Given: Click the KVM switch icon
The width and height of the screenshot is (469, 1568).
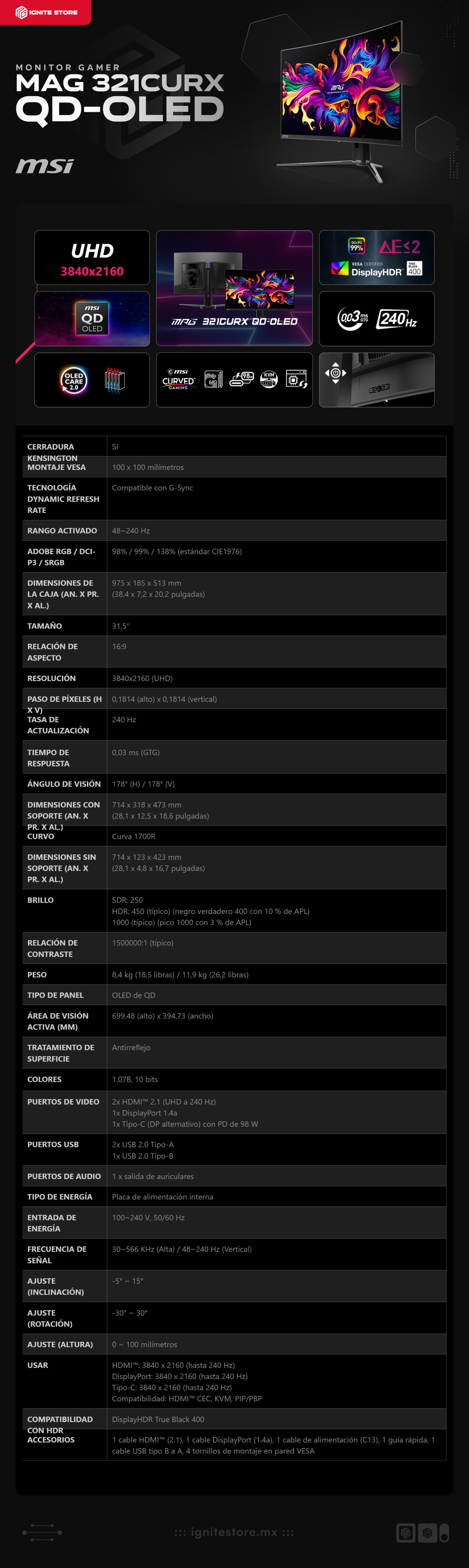Looking at the screenshot, I should pyautogui.click(x=269, y=379).
